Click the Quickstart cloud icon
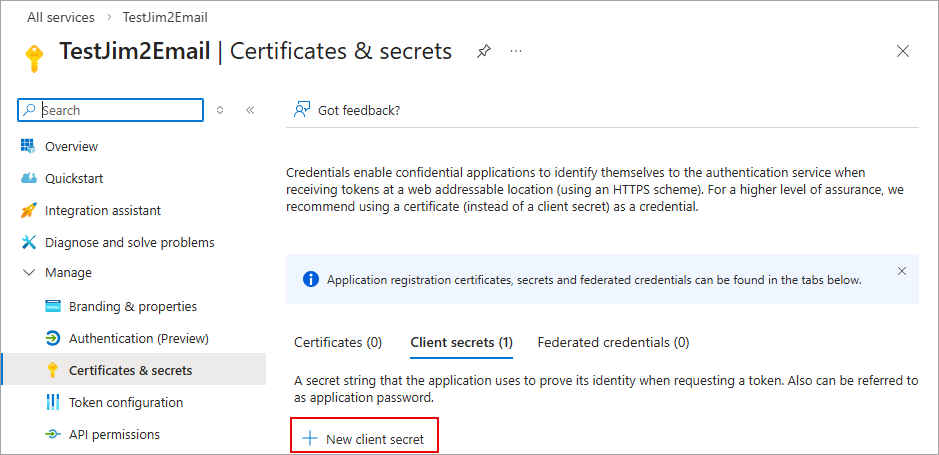Viewport: 939px width, 455px height. pos(28,178)
